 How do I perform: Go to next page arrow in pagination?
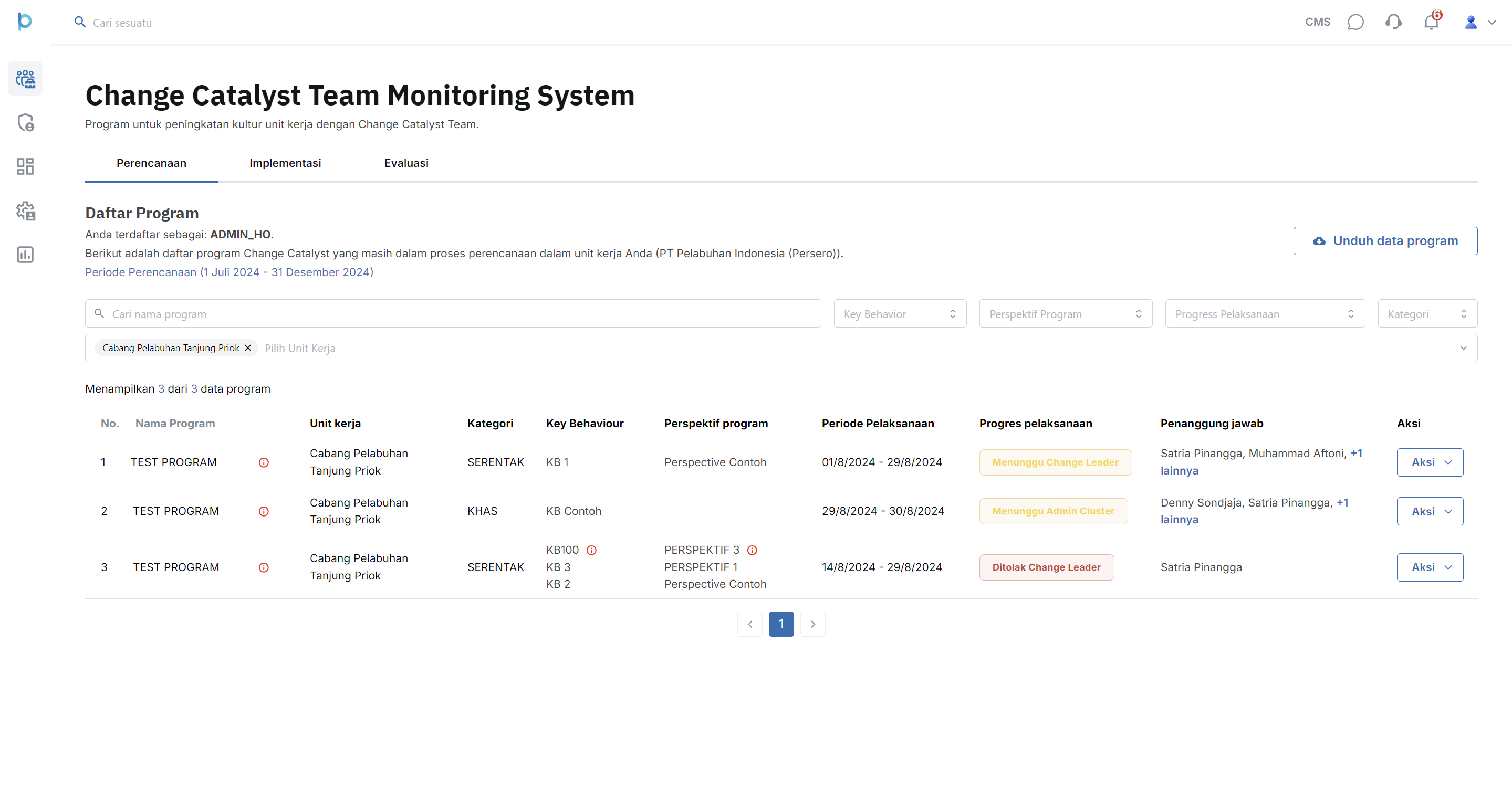point(812,624)
